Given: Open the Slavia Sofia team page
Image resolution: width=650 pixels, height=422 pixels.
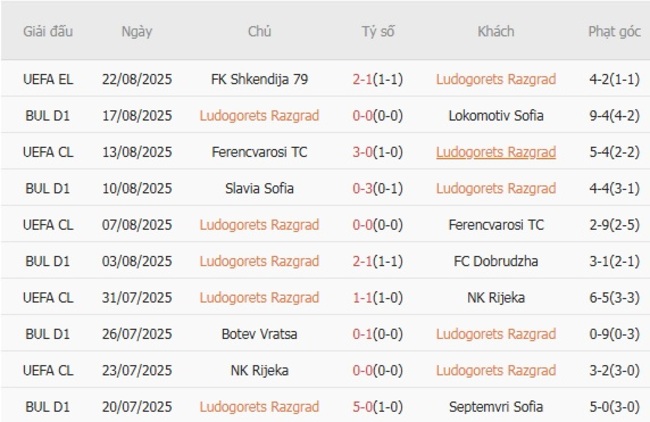Looking at the screenshot, I should [259, 188].
